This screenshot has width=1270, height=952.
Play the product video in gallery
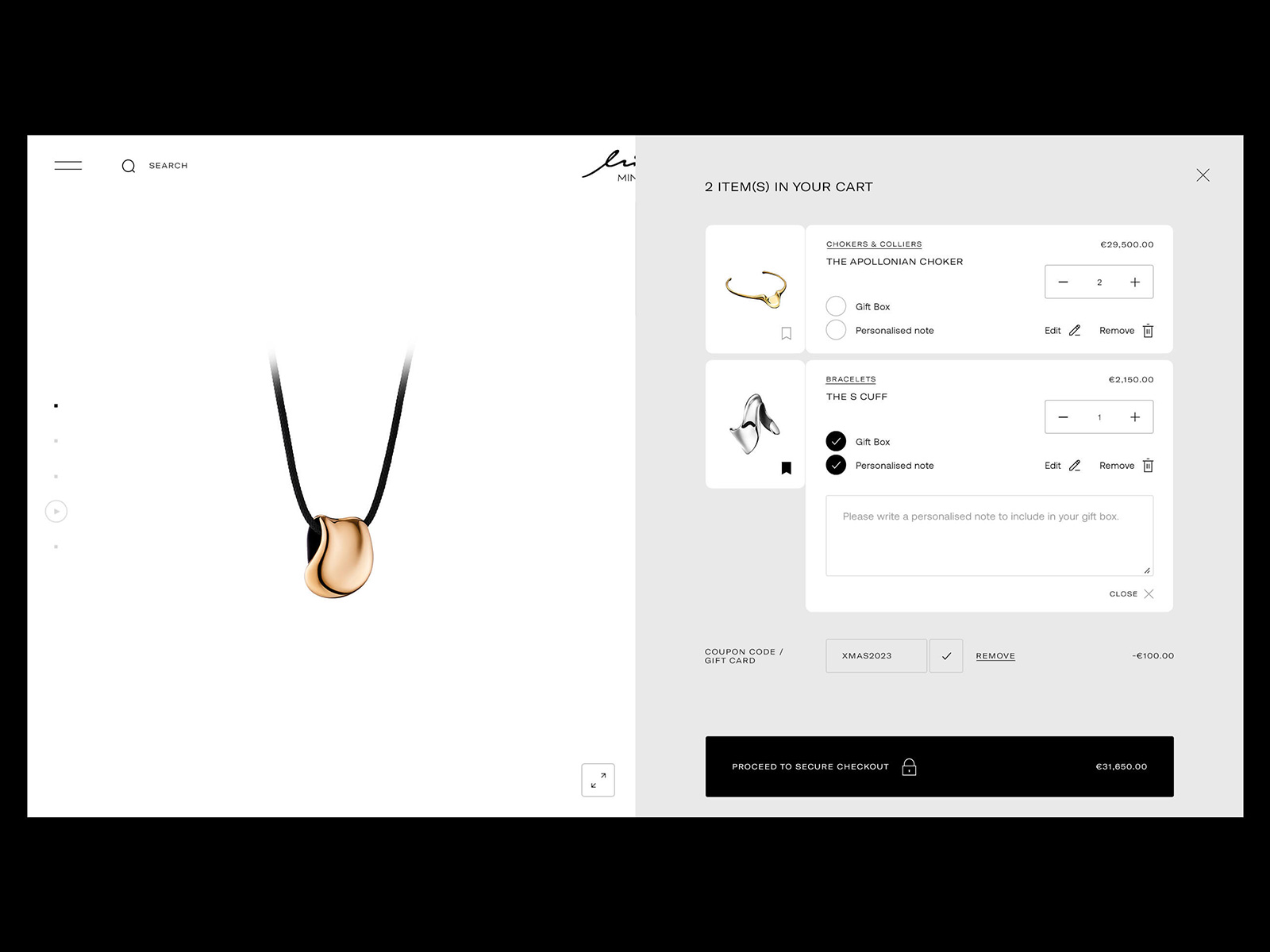(x=56, y=512)
